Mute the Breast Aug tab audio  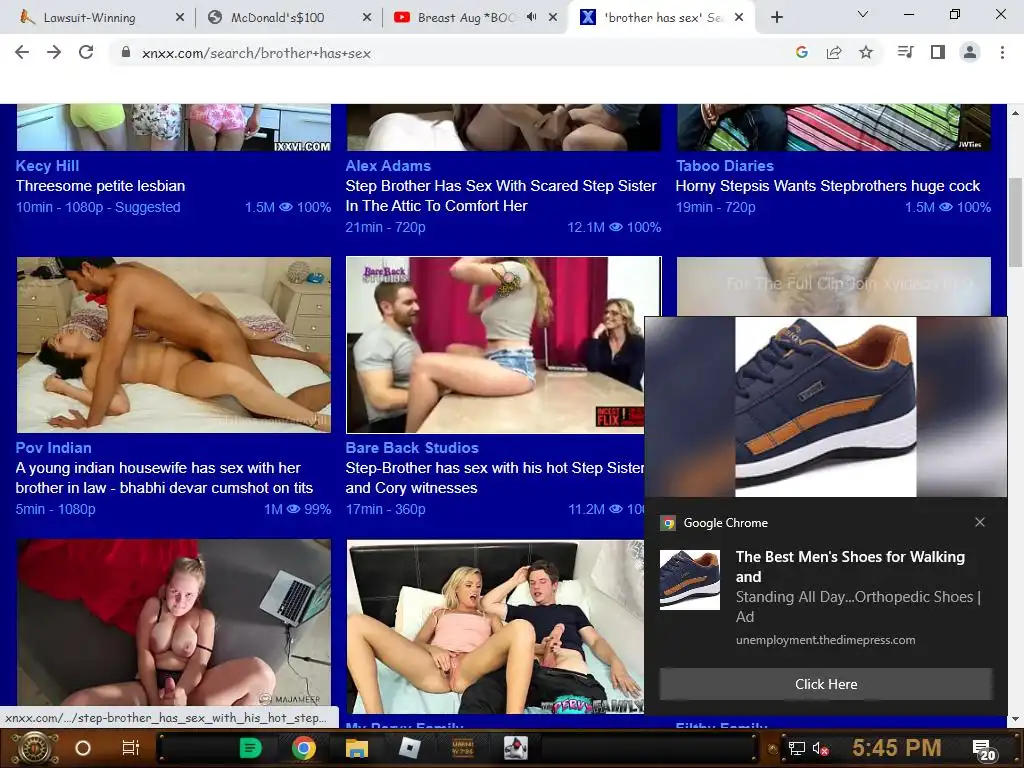532,17
